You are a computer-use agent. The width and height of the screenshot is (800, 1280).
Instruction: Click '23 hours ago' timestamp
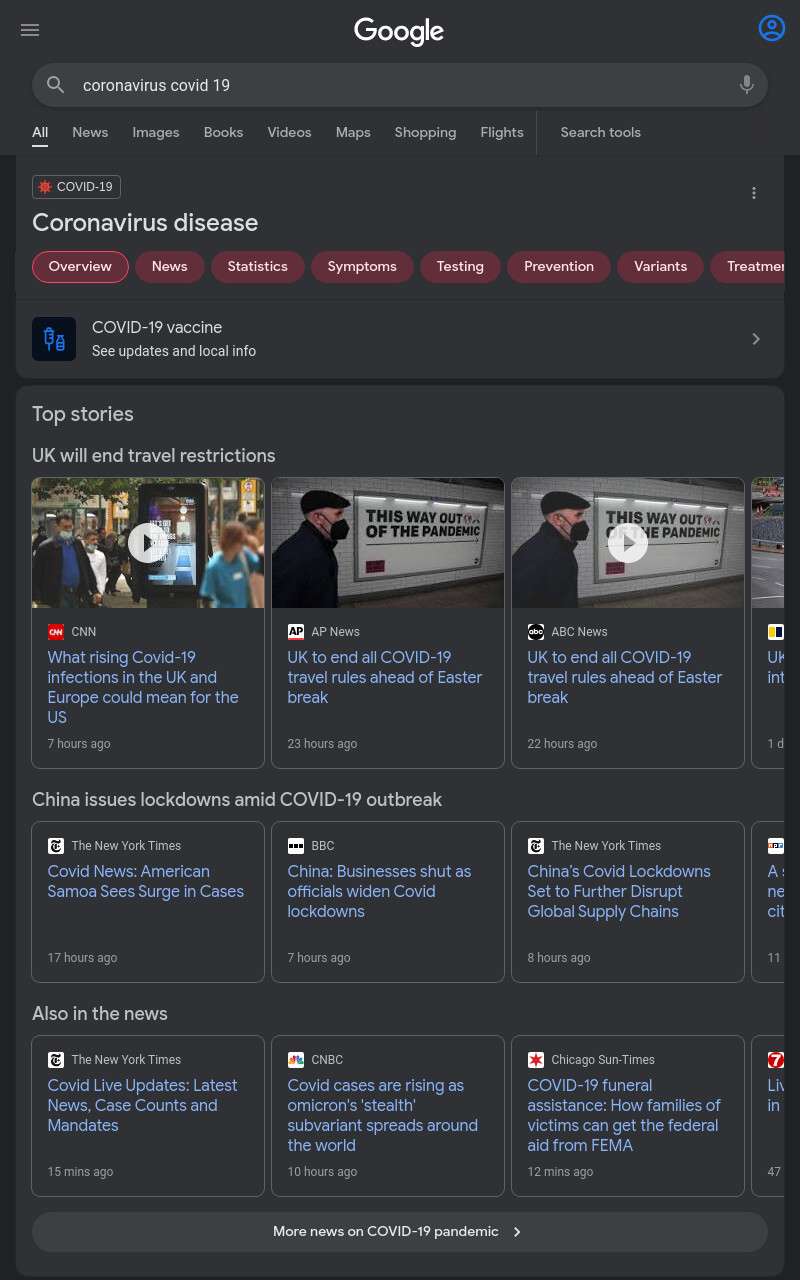tap(322, 744)
